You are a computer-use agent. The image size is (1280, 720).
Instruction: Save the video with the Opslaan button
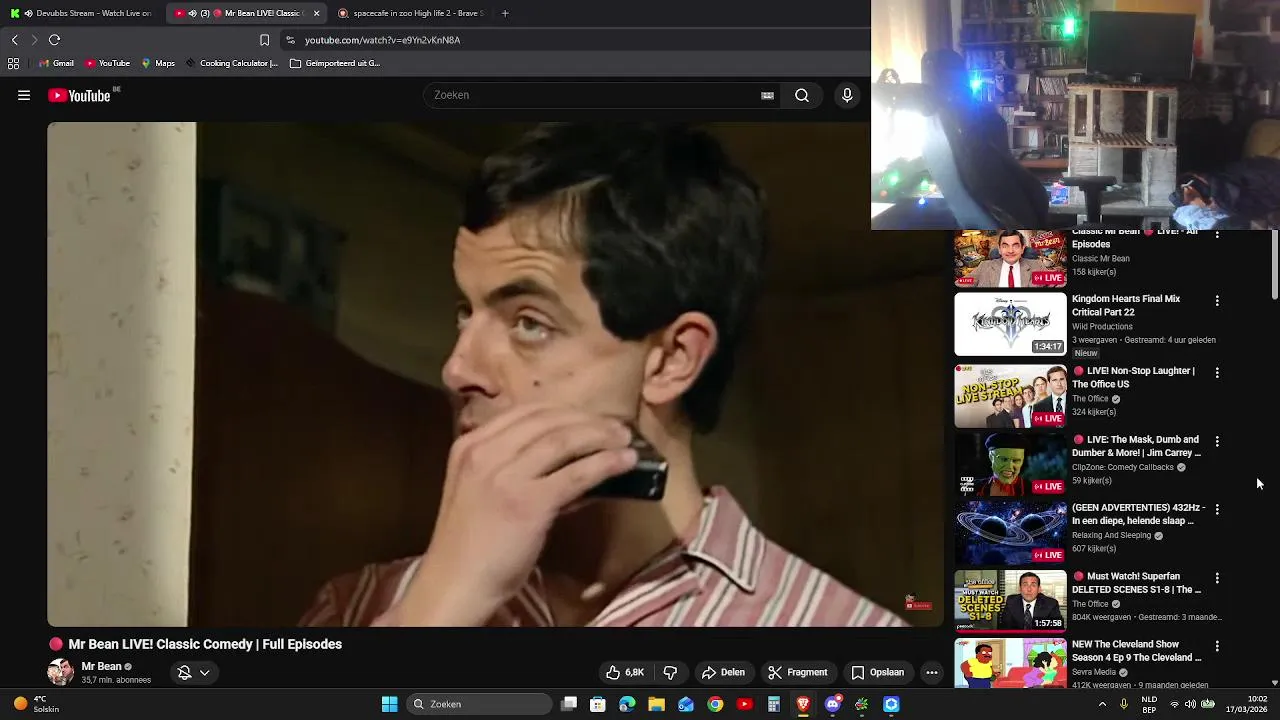(878, 672)
